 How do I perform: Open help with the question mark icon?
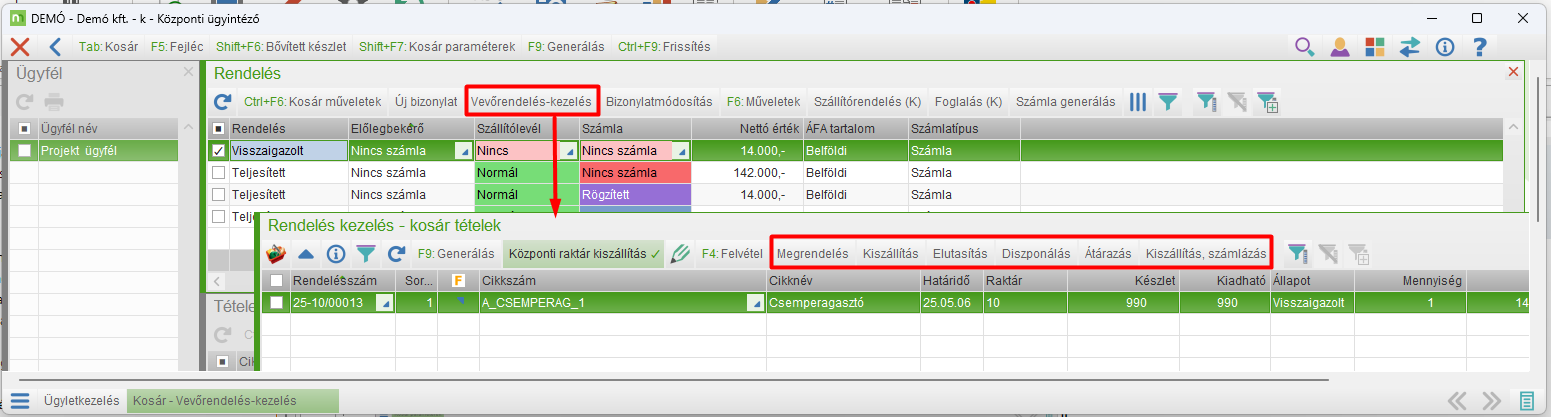pos(1480,46)
